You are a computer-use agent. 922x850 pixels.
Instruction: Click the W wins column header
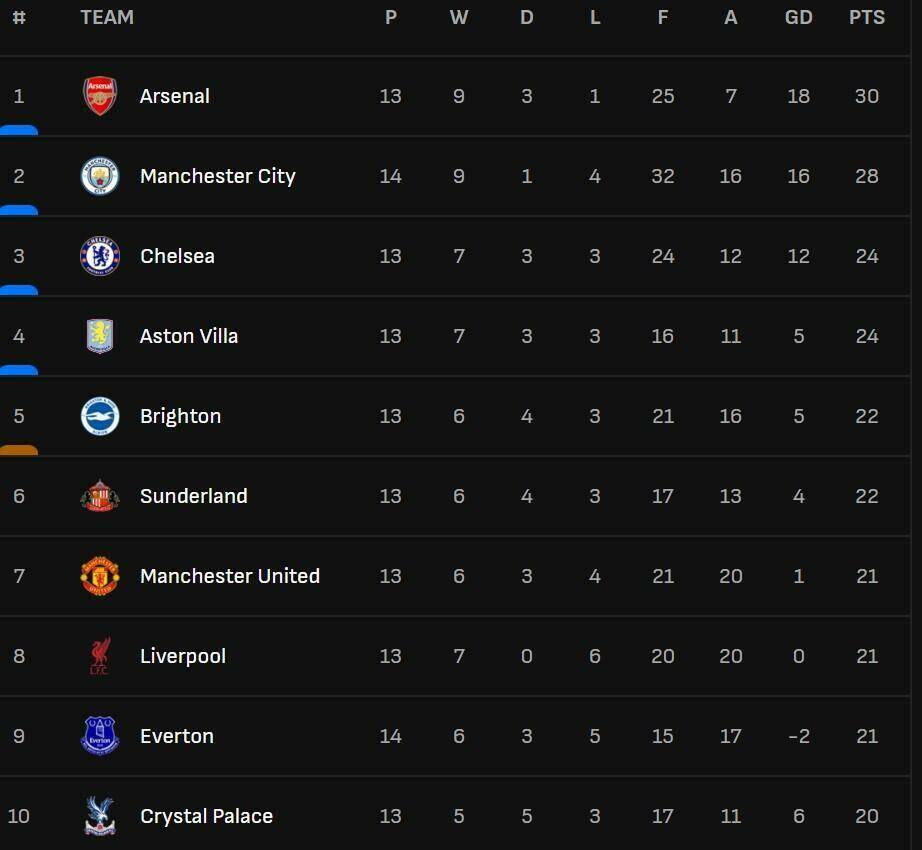(459, 17)
